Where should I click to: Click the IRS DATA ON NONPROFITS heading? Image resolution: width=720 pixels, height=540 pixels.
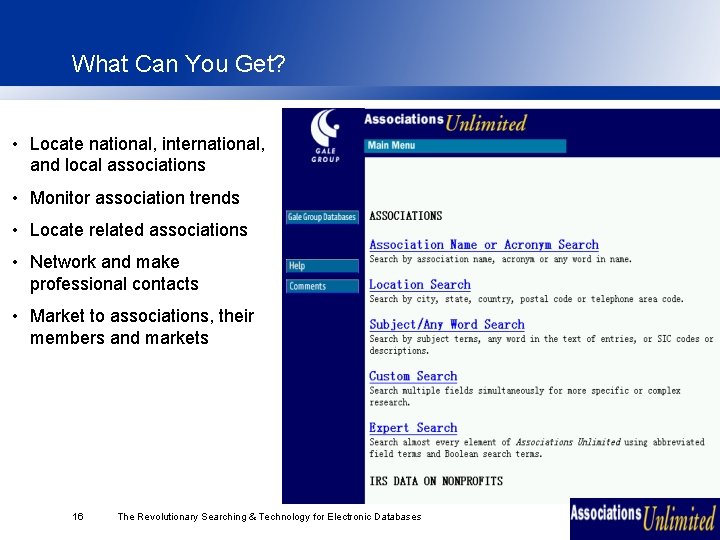tap(436, 481)
